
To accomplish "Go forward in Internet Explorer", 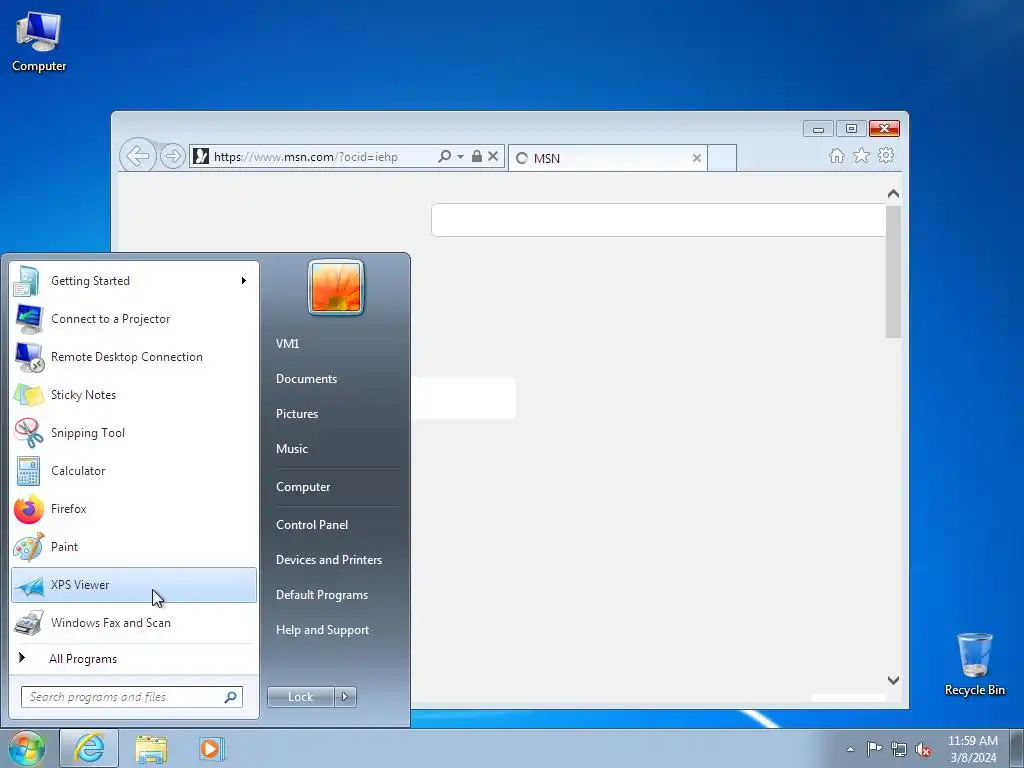I will (172, 156).
